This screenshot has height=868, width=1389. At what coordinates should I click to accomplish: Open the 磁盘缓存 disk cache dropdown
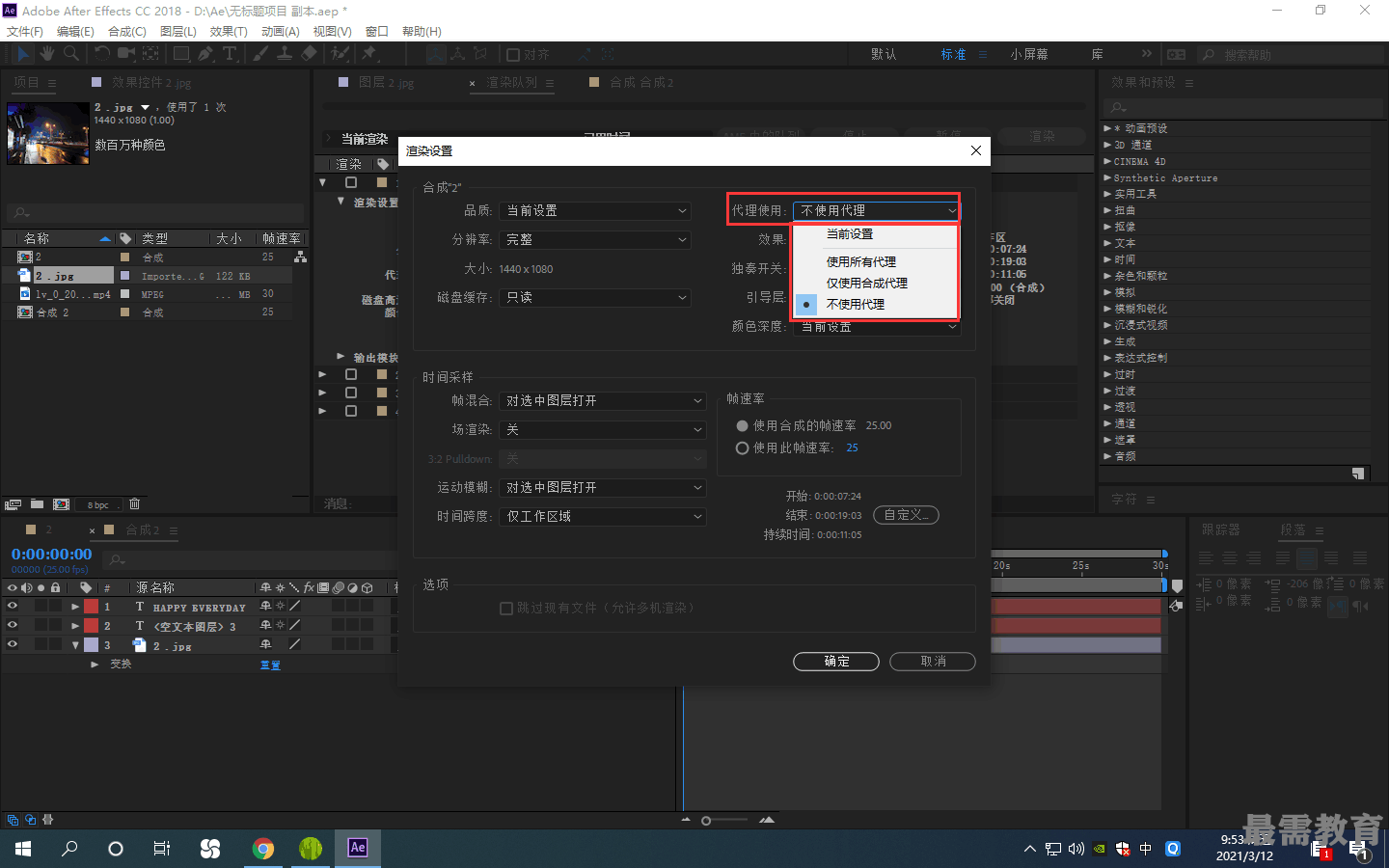(596, 297)
